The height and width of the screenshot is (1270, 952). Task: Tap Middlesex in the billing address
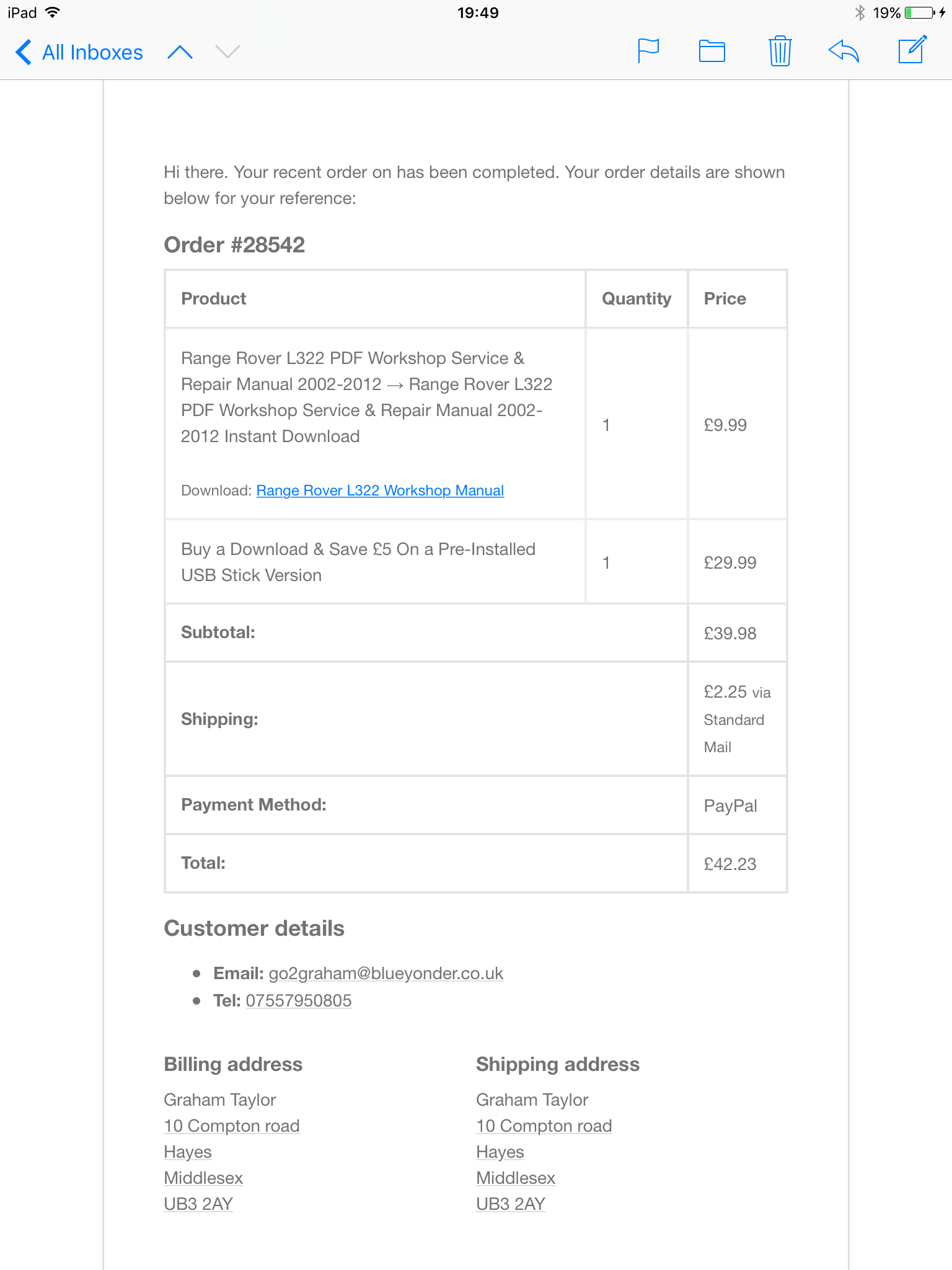203,1178
